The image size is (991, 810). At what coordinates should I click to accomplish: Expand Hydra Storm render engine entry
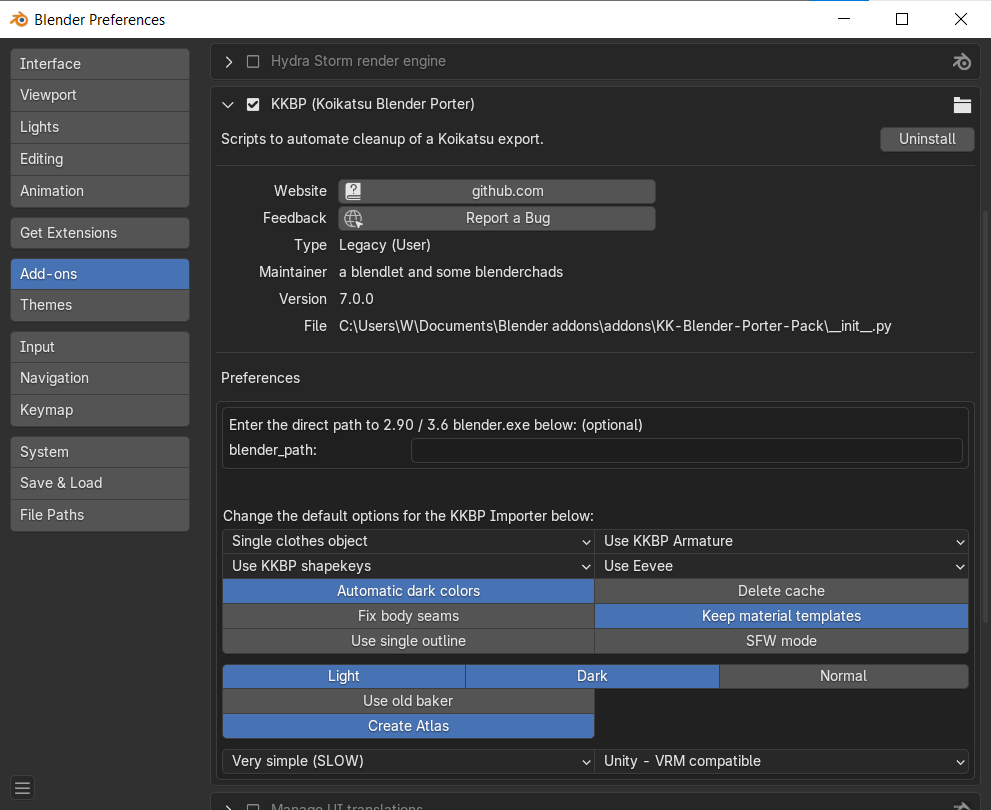pyautogui.click(x=229, y=62)
